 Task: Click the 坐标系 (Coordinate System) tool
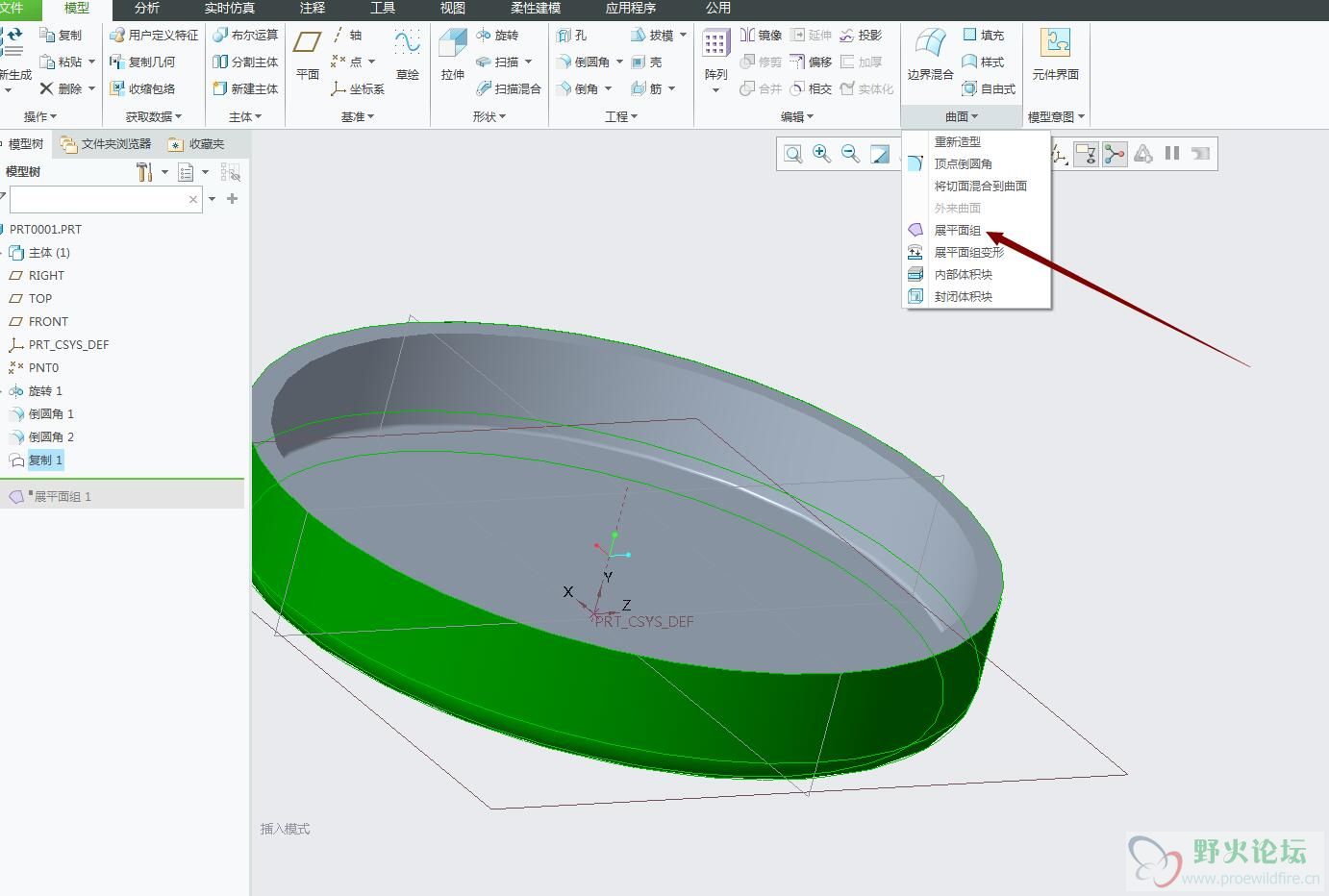point(357,88)
